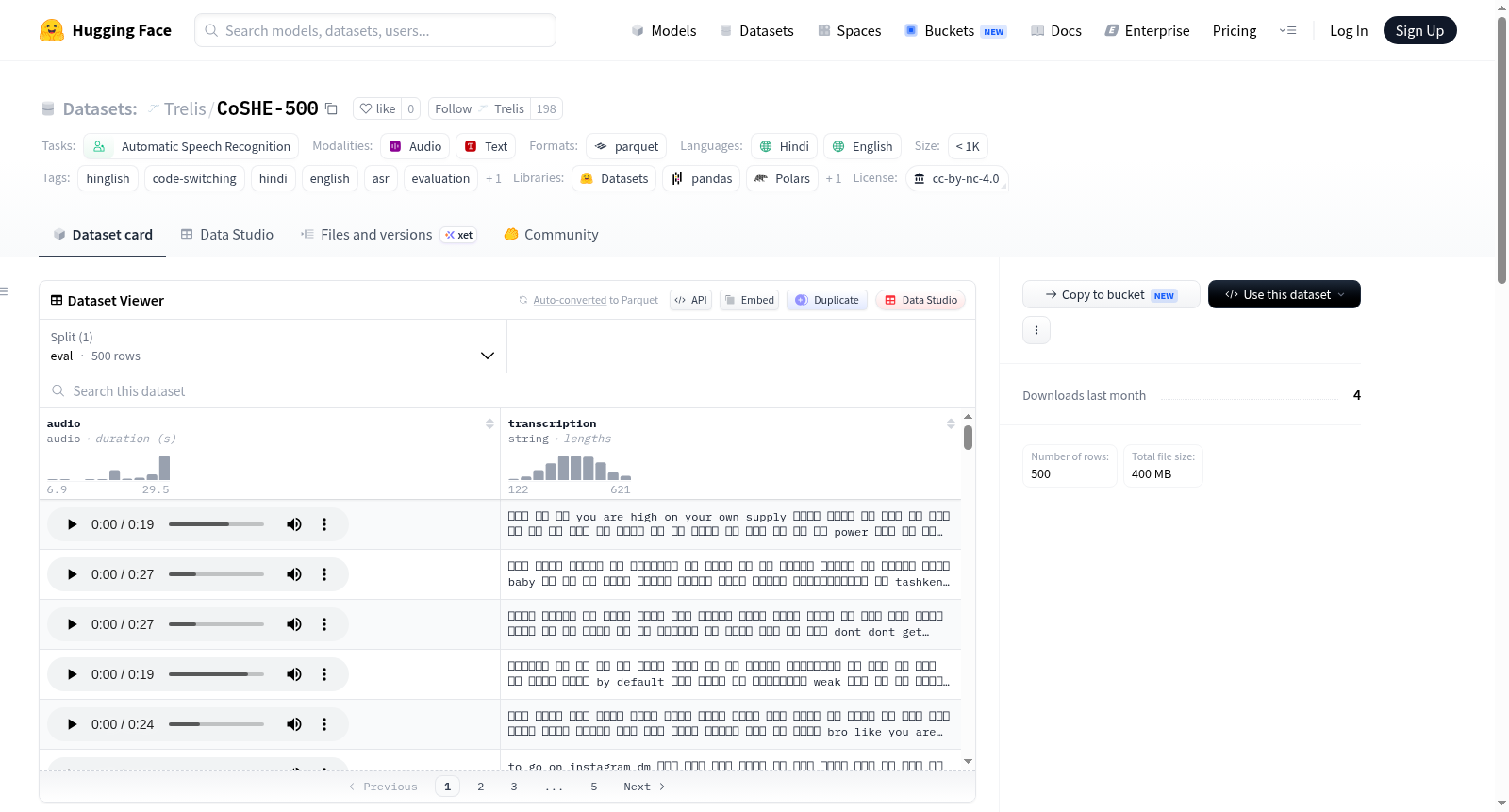Select the Polars library tag
The height and width of the screenshot is (812, 1509).
783,178
